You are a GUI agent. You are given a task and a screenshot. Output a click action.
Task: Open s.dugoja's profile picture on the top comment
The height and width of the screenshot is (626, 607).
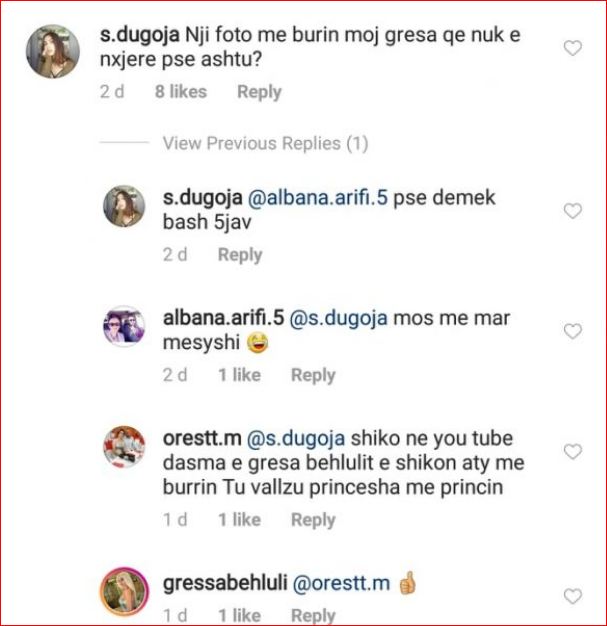pyautogui.click(x=53, y=51)
